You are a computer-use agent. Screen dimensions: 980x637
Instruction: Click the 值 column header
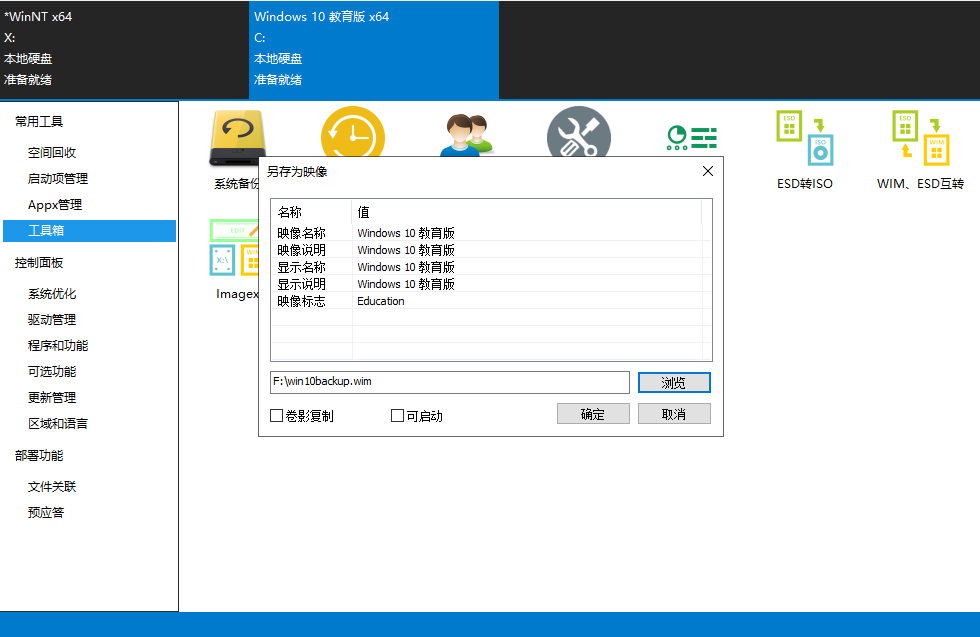[x=527, y=213]
